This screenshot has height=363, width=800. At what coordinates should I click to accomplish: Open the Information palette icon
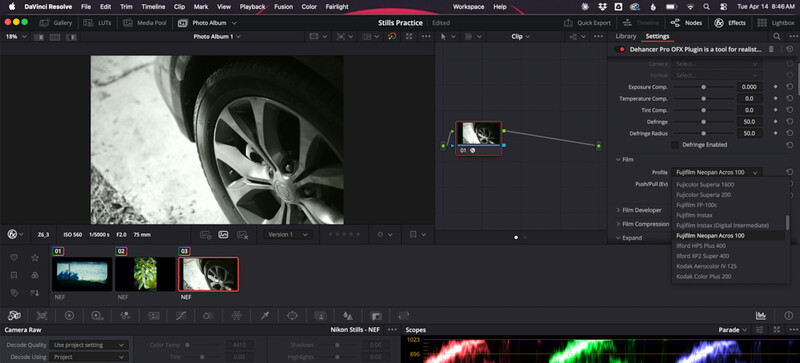789,316
